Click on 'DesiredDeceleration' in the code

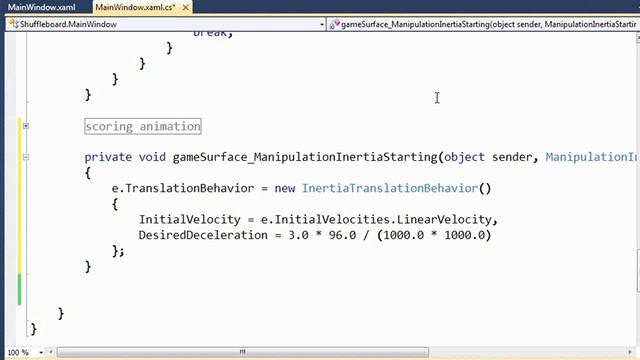[203, 235]
